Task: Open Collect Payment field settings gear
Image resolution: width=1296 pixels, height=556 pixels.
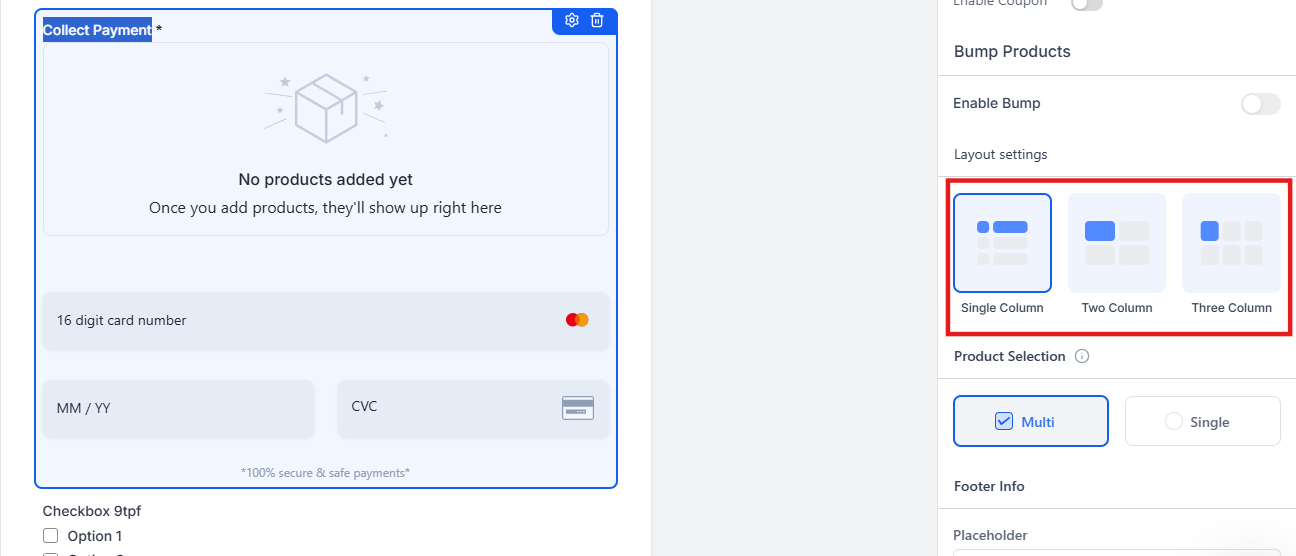Action: (572, 20)
